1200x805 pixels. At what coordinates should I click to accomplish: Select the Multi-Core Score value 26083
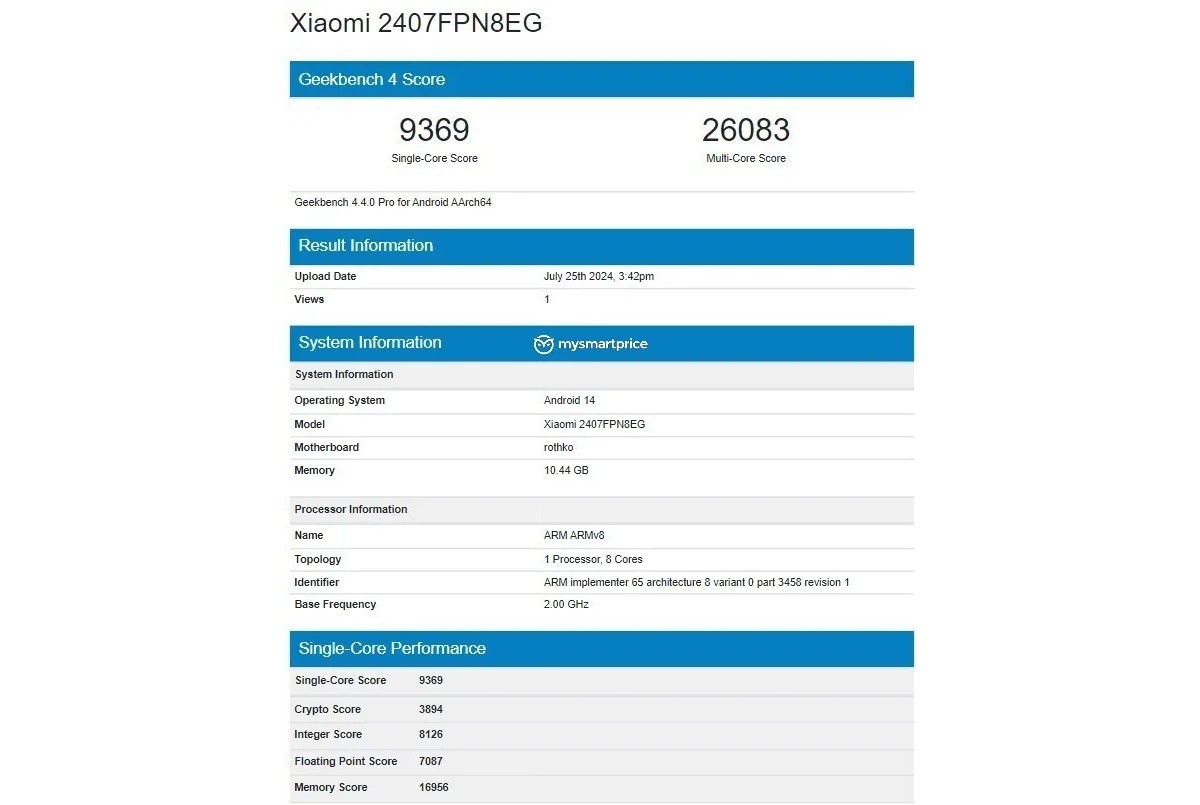pos(746,129)
